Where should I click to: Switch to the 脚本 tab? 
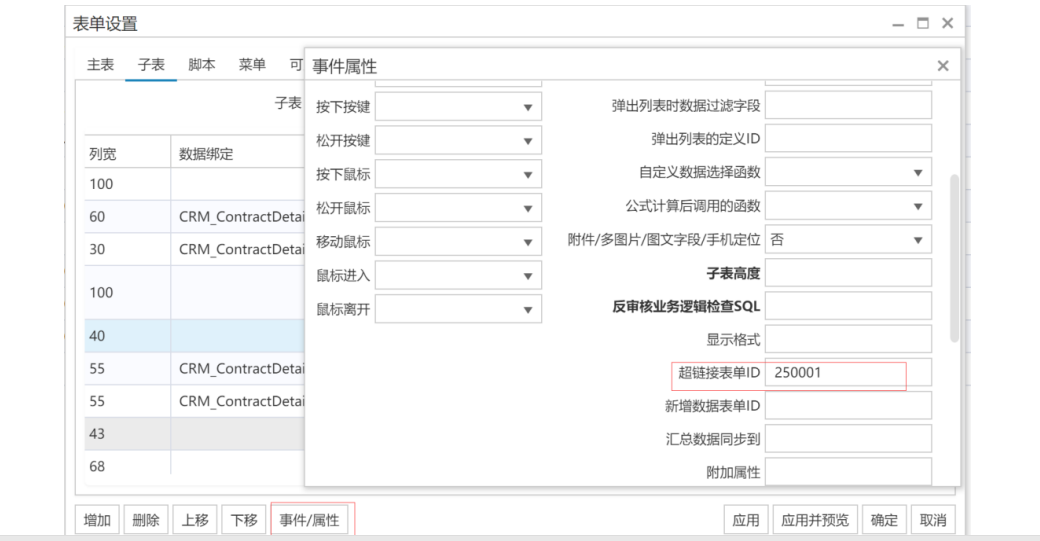(202, 65)
